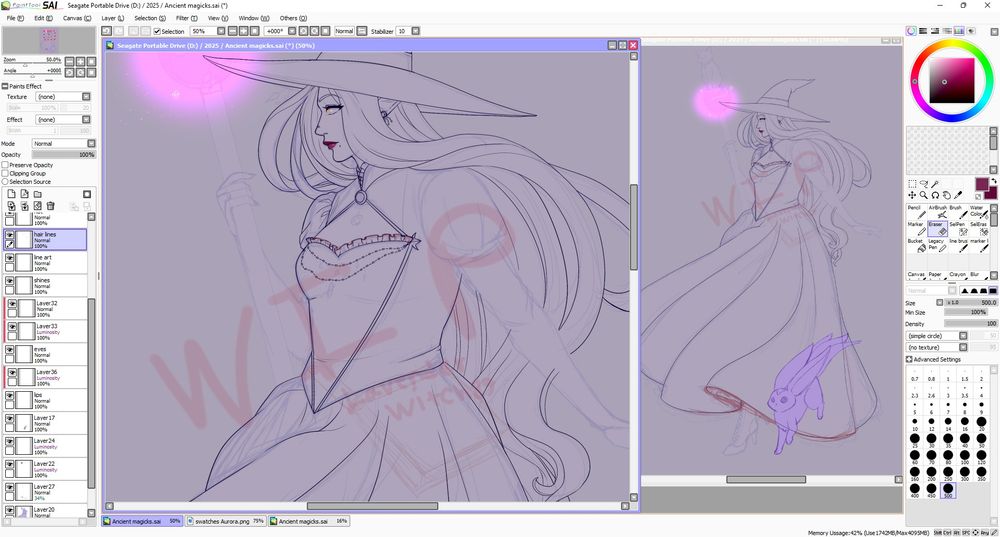Adjust the brush Size slider

tap(971, 303)
